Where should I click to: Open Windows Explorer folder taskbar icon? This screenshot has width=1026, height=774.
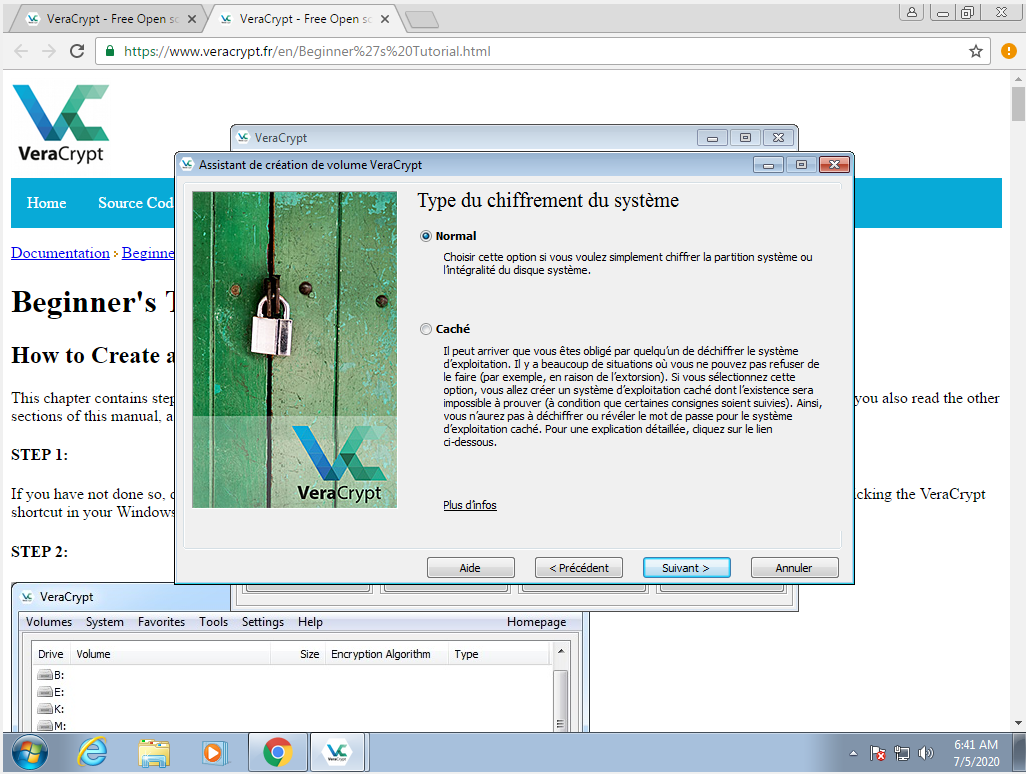(x=154, y=752)
